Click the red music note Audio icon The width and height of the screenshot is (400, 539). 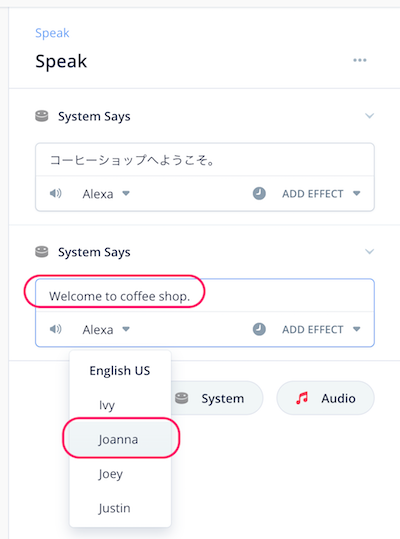[302, 398]
